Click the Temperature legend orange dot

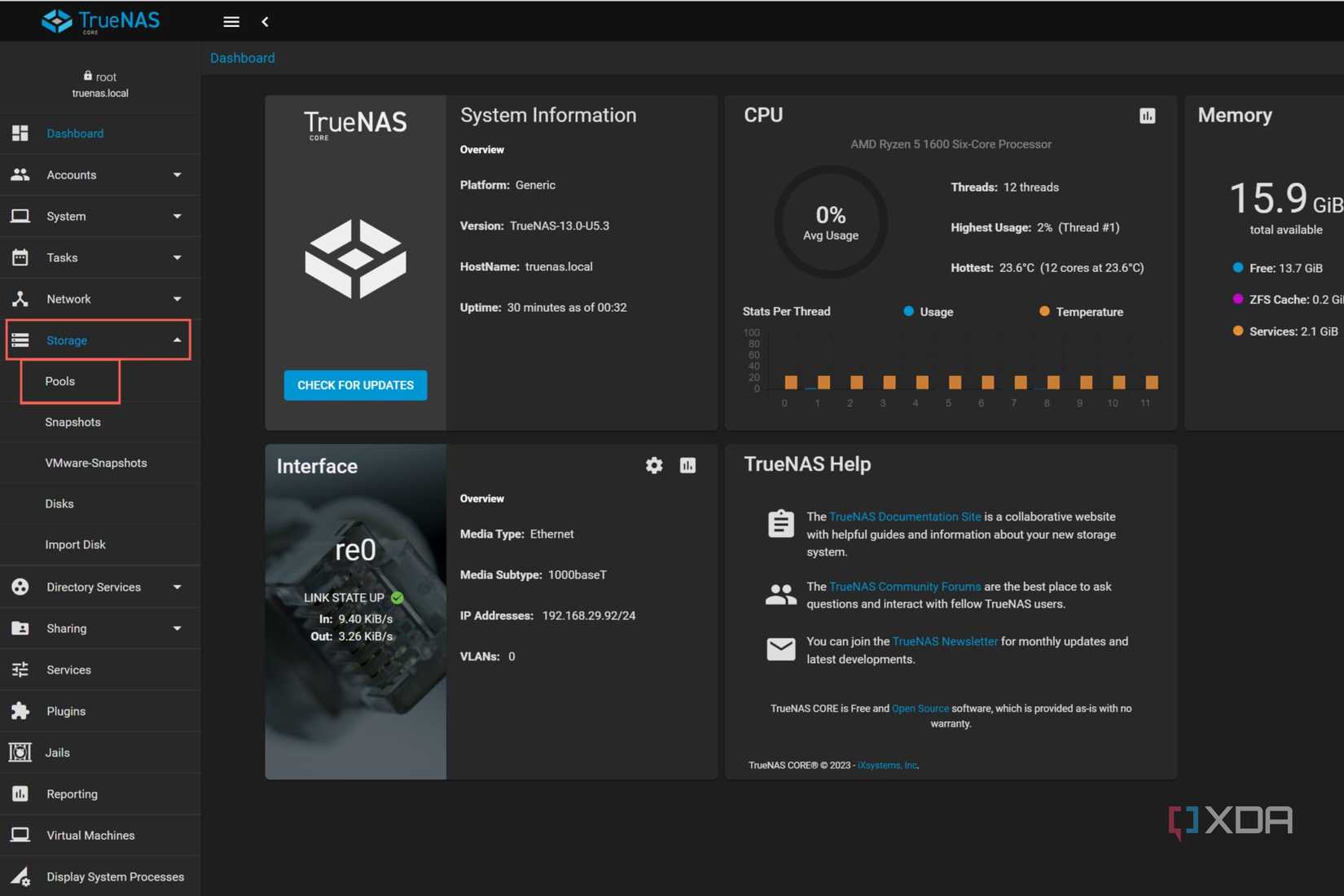(x=1044, y=311)
